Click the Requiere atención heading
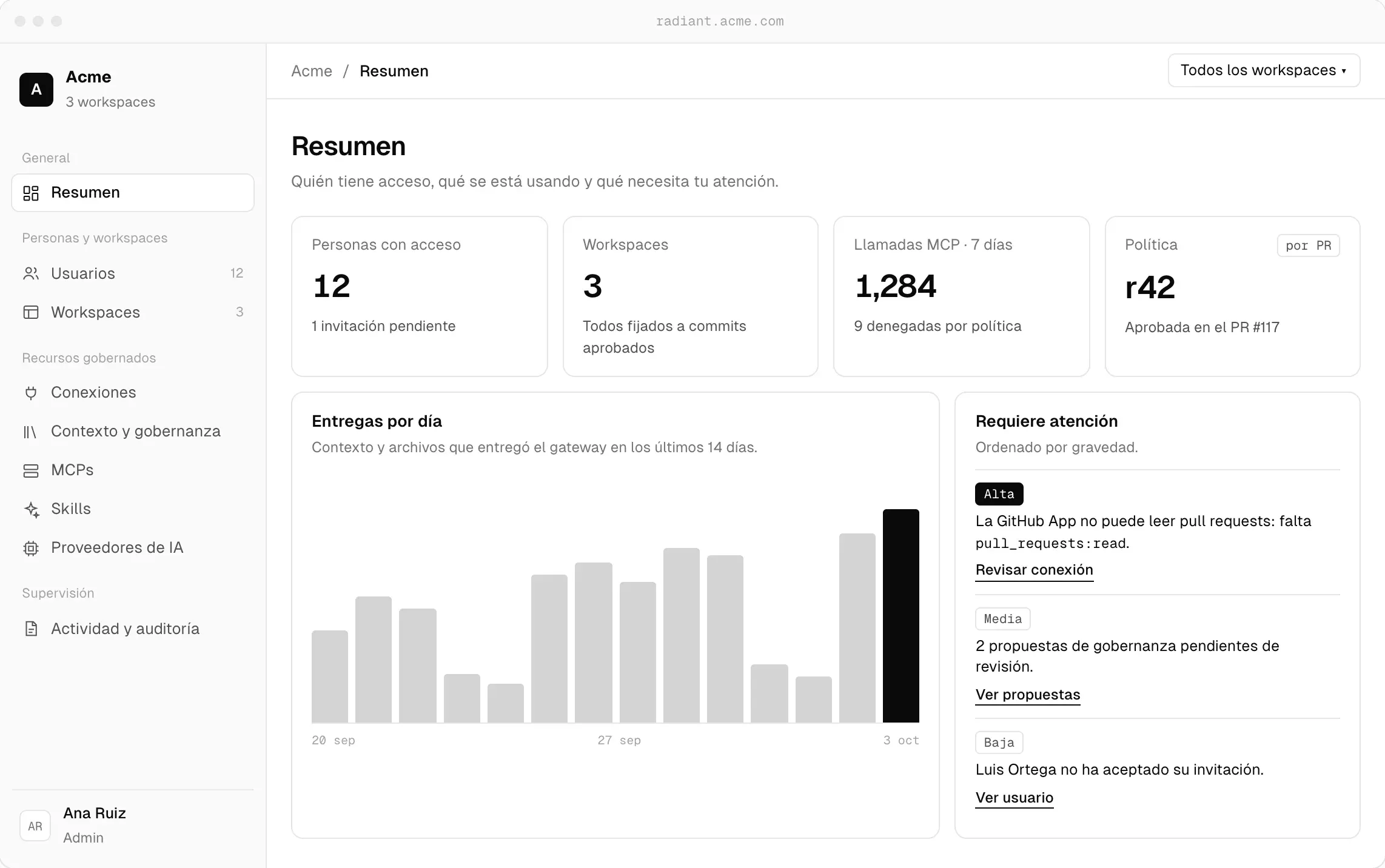 (x=1047, y=421)
